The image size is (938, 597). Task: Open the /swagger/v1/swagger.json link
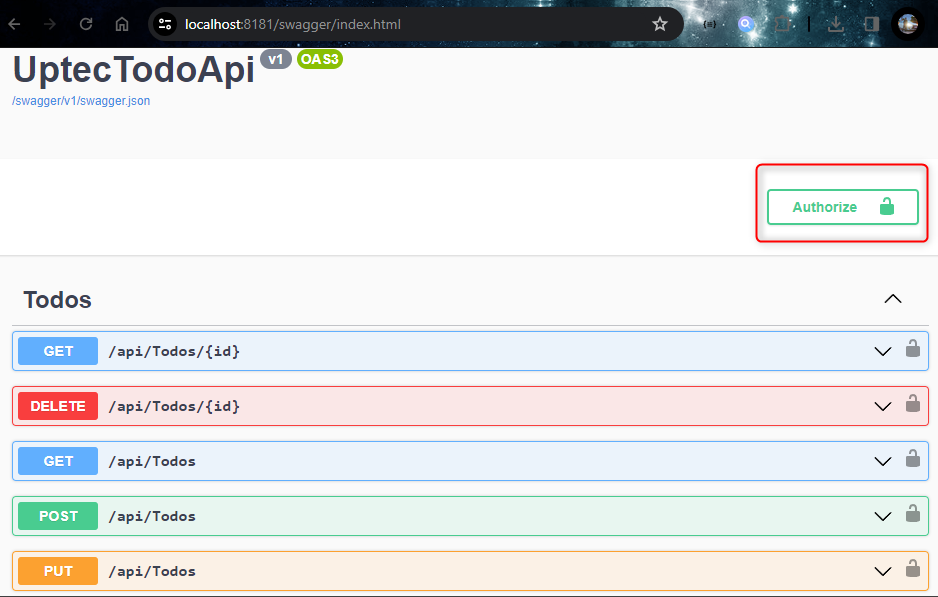81,101
